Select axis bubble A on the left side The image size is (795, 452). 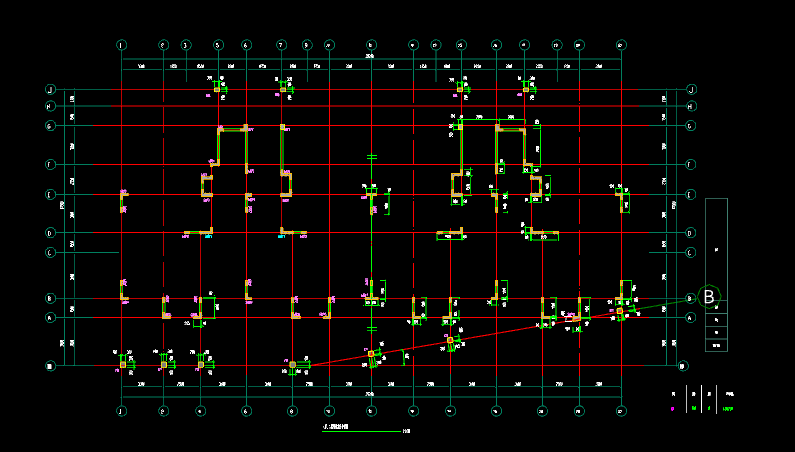coord(50,318)
